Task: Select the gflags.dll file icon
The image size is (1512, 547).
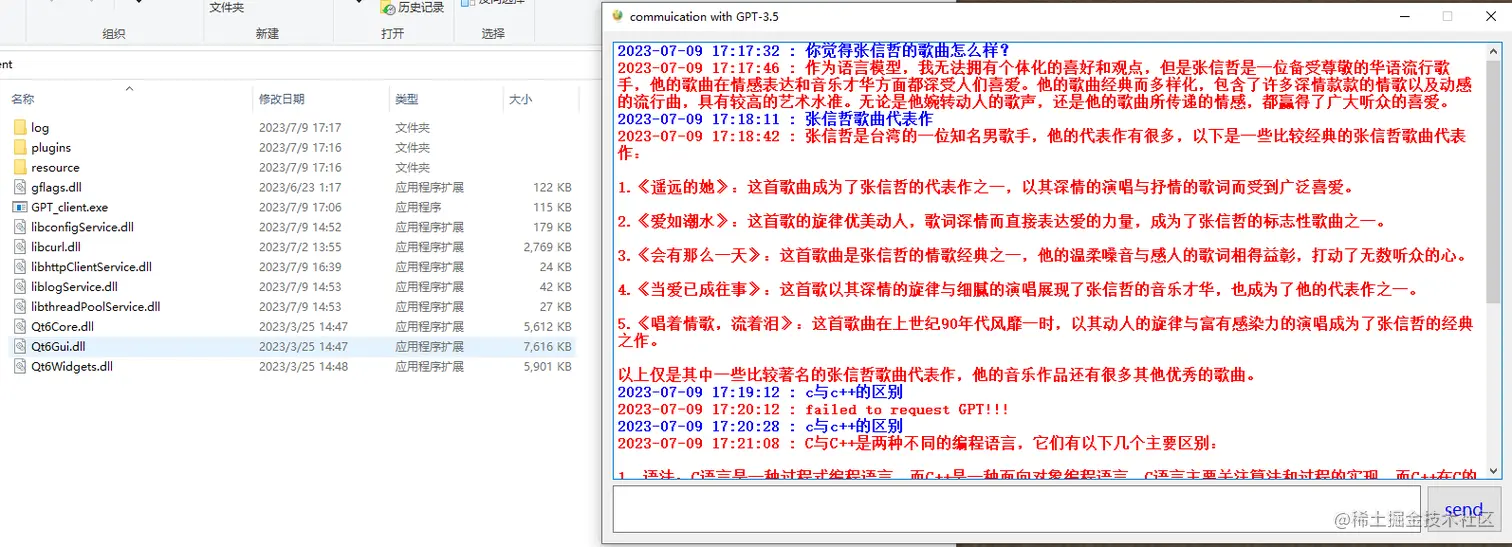Action: (x=21, y=187)
